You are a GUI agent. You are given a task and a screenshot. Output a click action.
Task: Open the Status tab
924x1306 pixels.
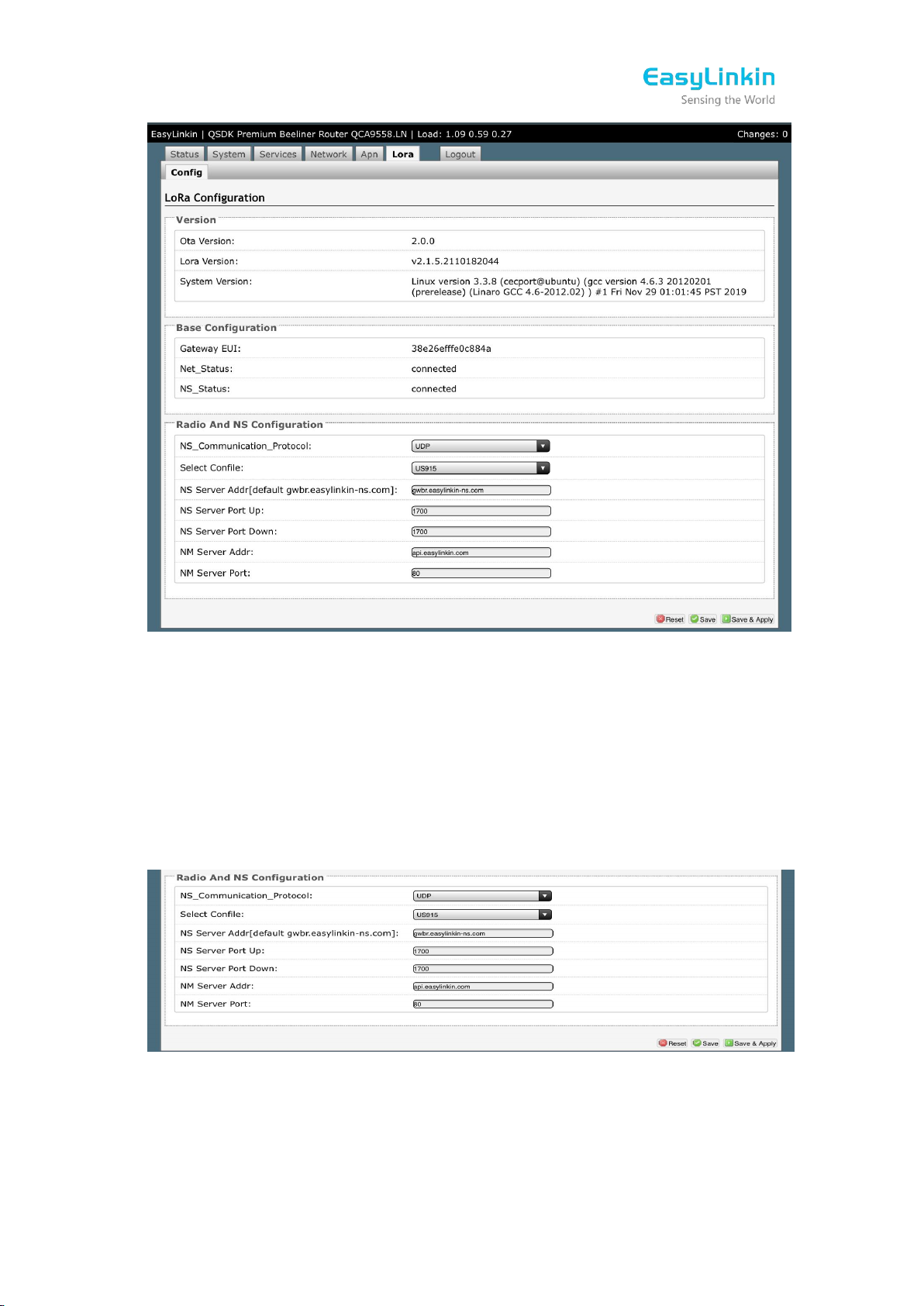184,154
